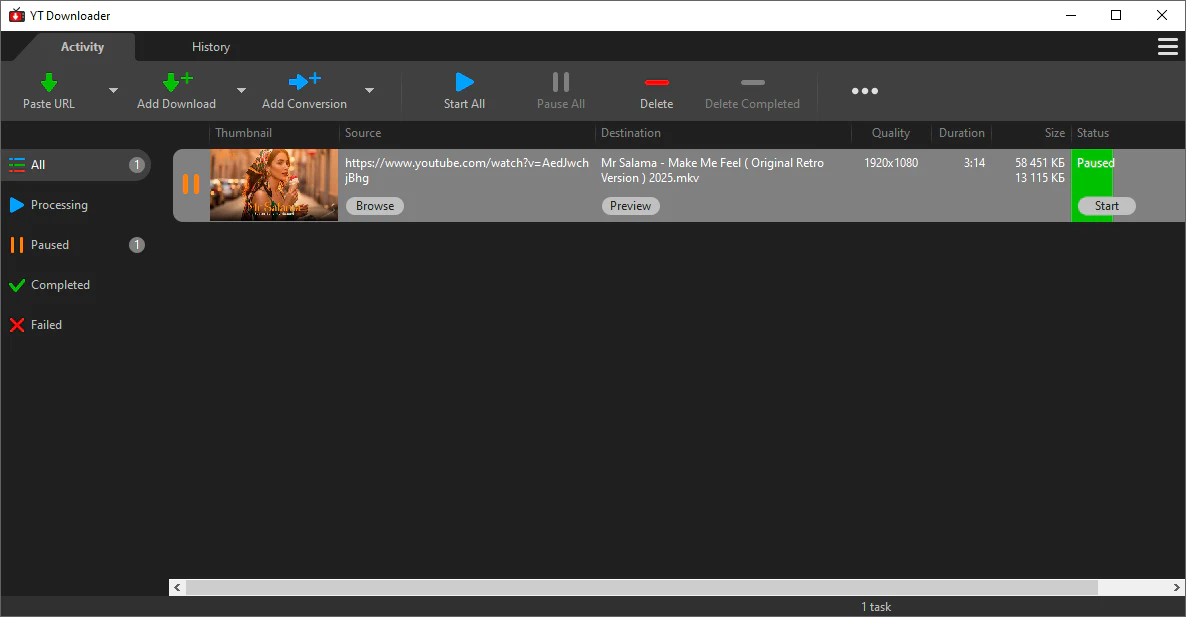
Task: Click the Mr Salama video thumbnail
Action: (274, 185)
